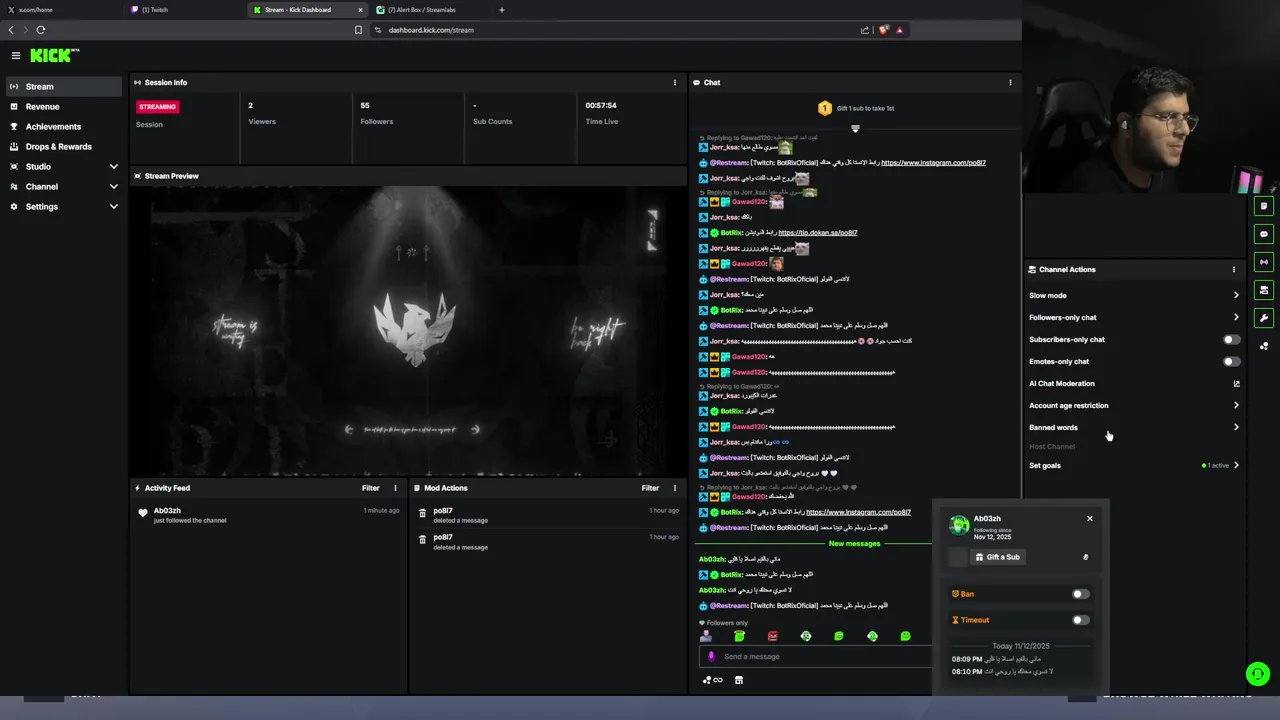
Task: Click the chat bubble widget icon in right rail
Action: (x=1264, y=234)
